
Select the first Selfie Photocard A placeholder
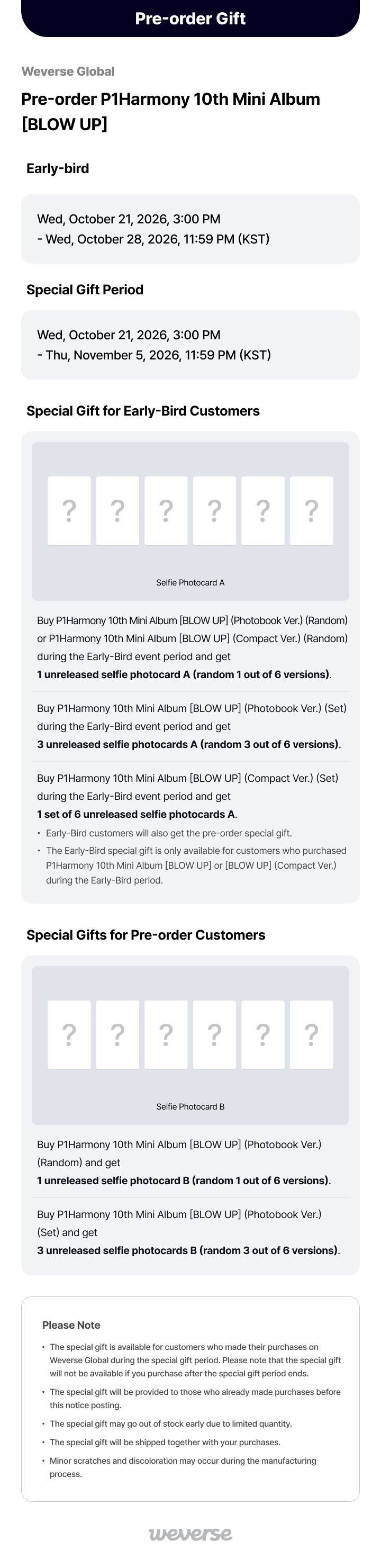pyautogui.click(x=69, y=511)
